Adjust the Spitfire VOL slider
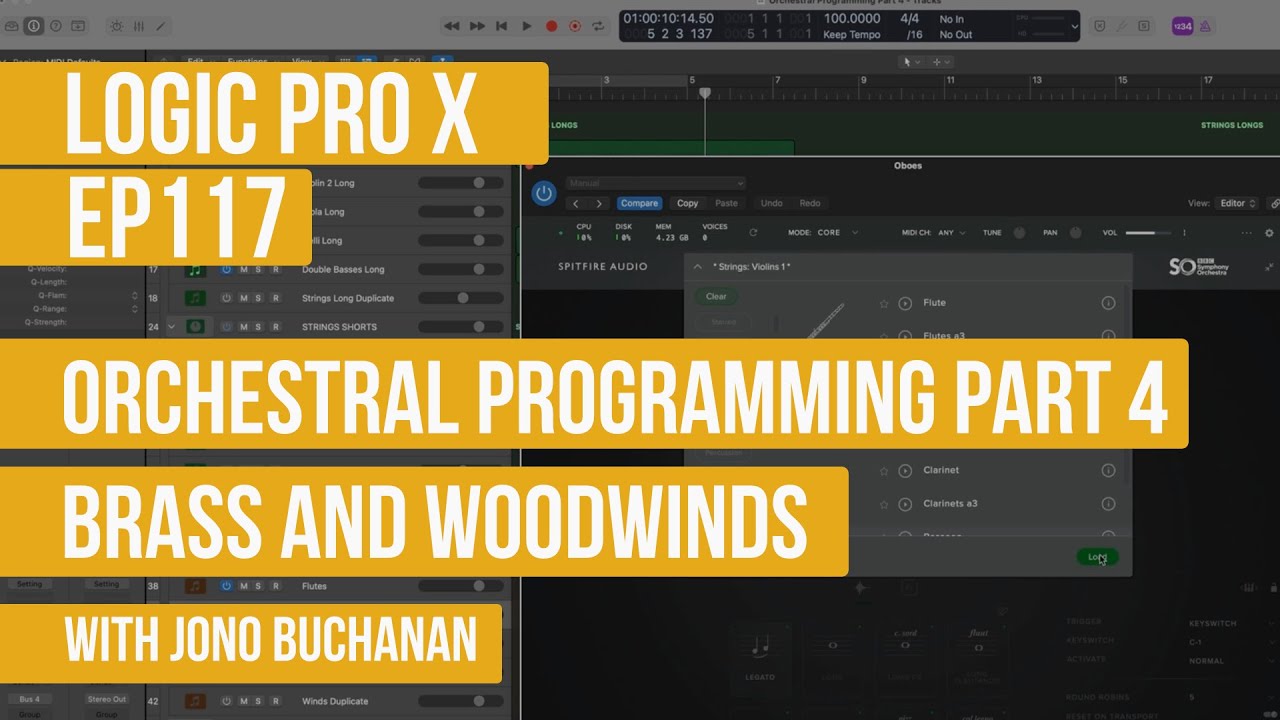This screenshot has height=720, width=1280. tap(1148, 232)
